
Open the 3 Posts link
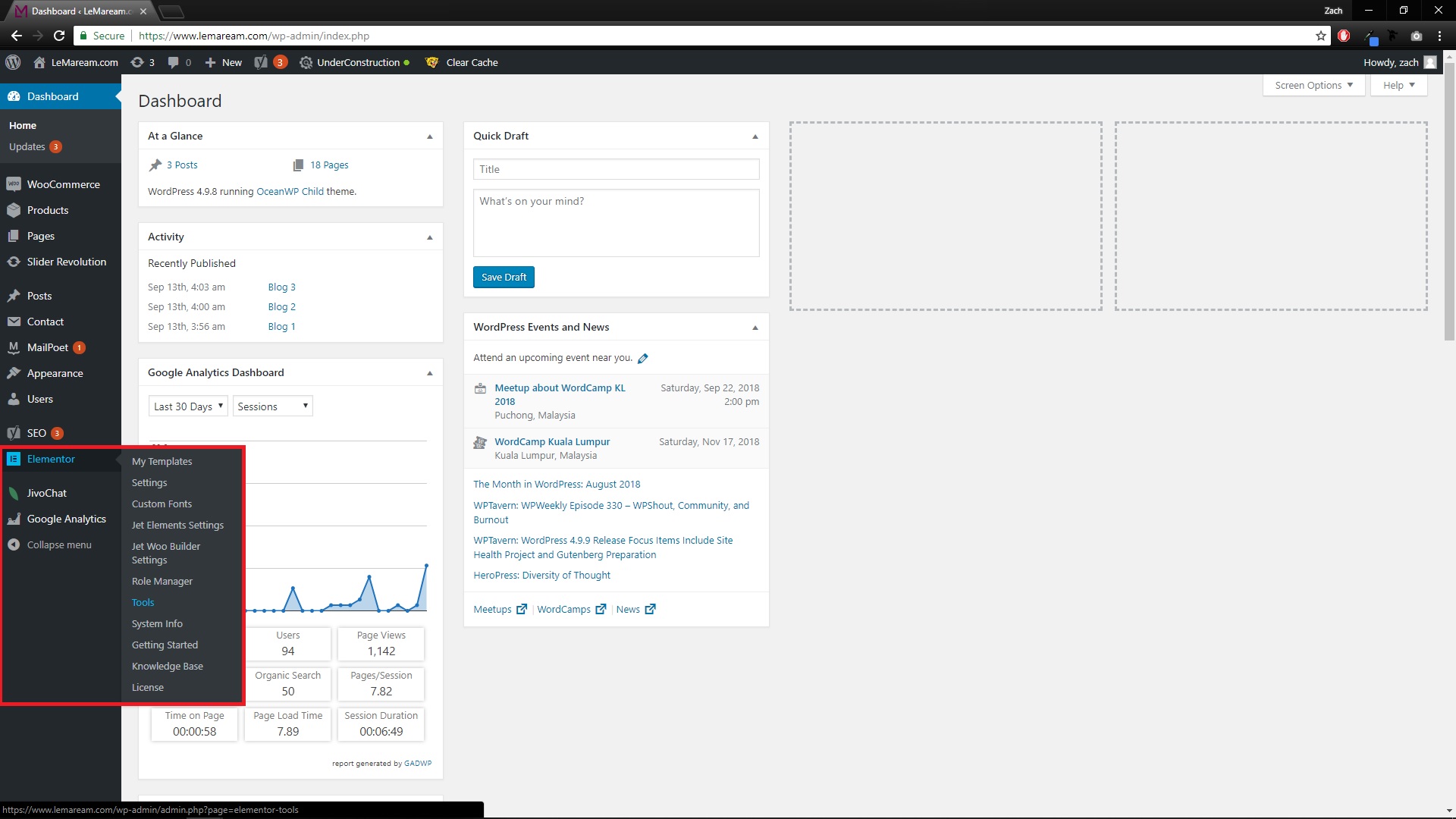182,165
